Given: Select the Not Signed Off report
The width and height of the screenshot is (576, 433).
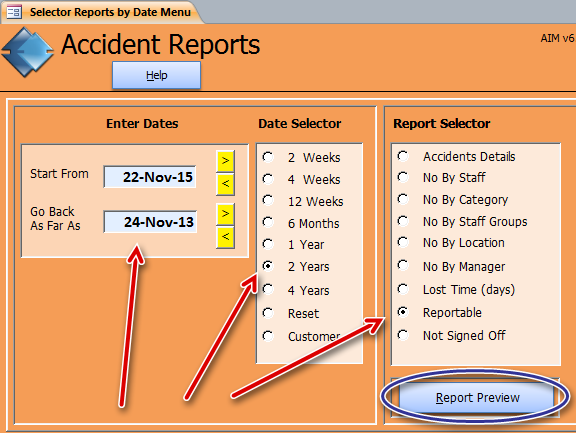Looking at the screenshot, I should click(403, 335).
